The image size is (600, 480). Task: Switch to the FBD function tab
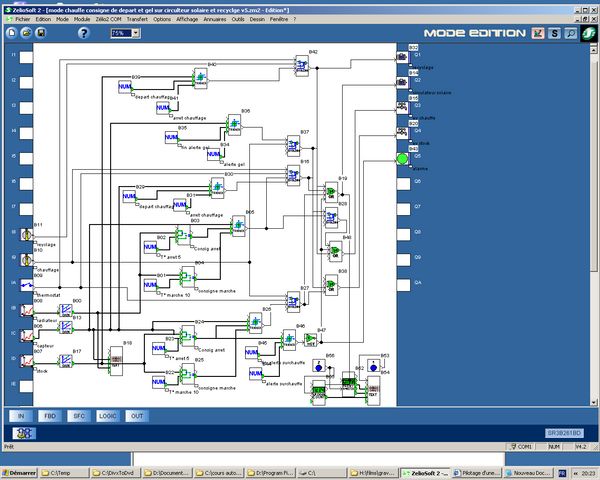point(48,415)
